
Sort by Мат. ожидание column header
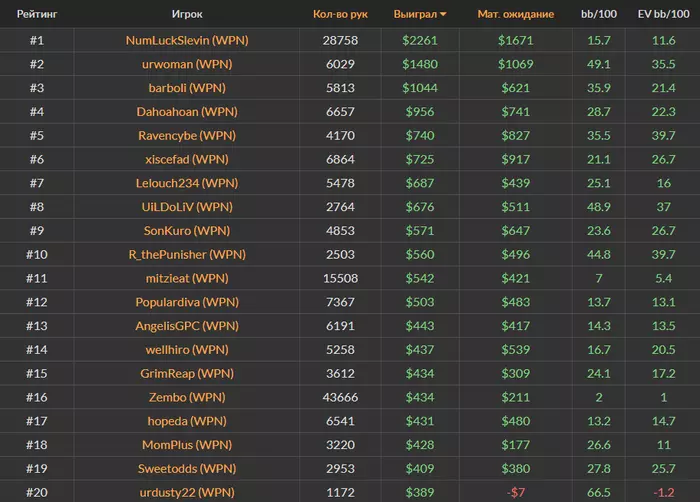pyautogui.click(x=516, y=14)
